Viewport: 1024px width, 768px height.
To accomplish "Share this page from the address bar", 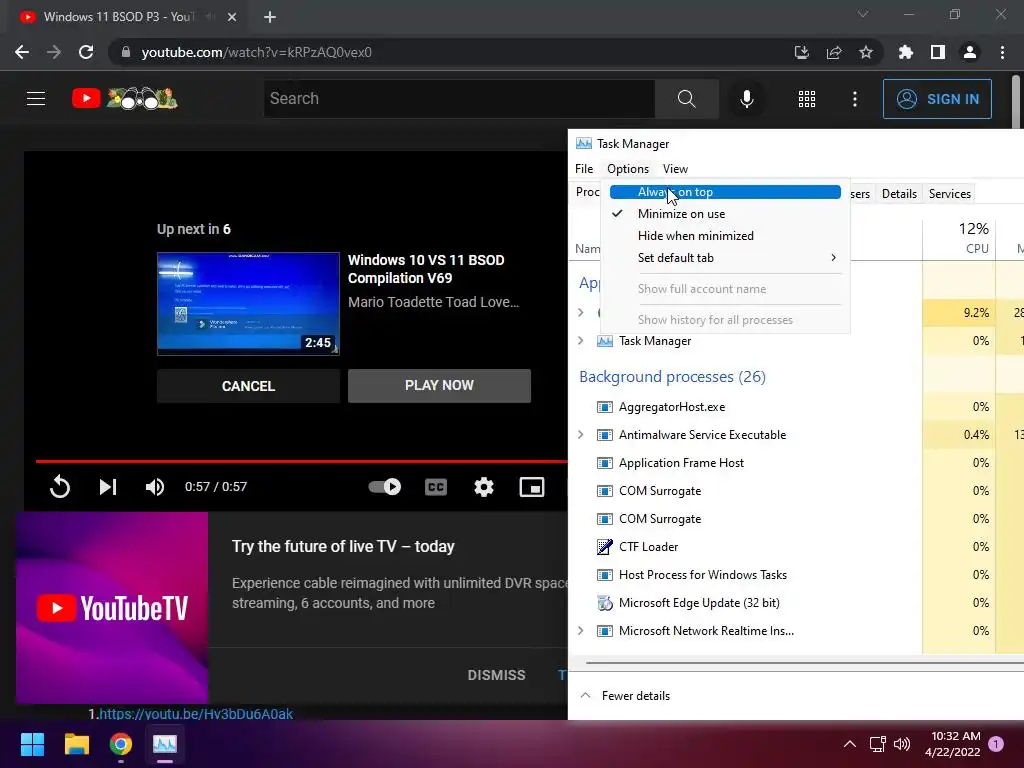I will pos(834,52).
